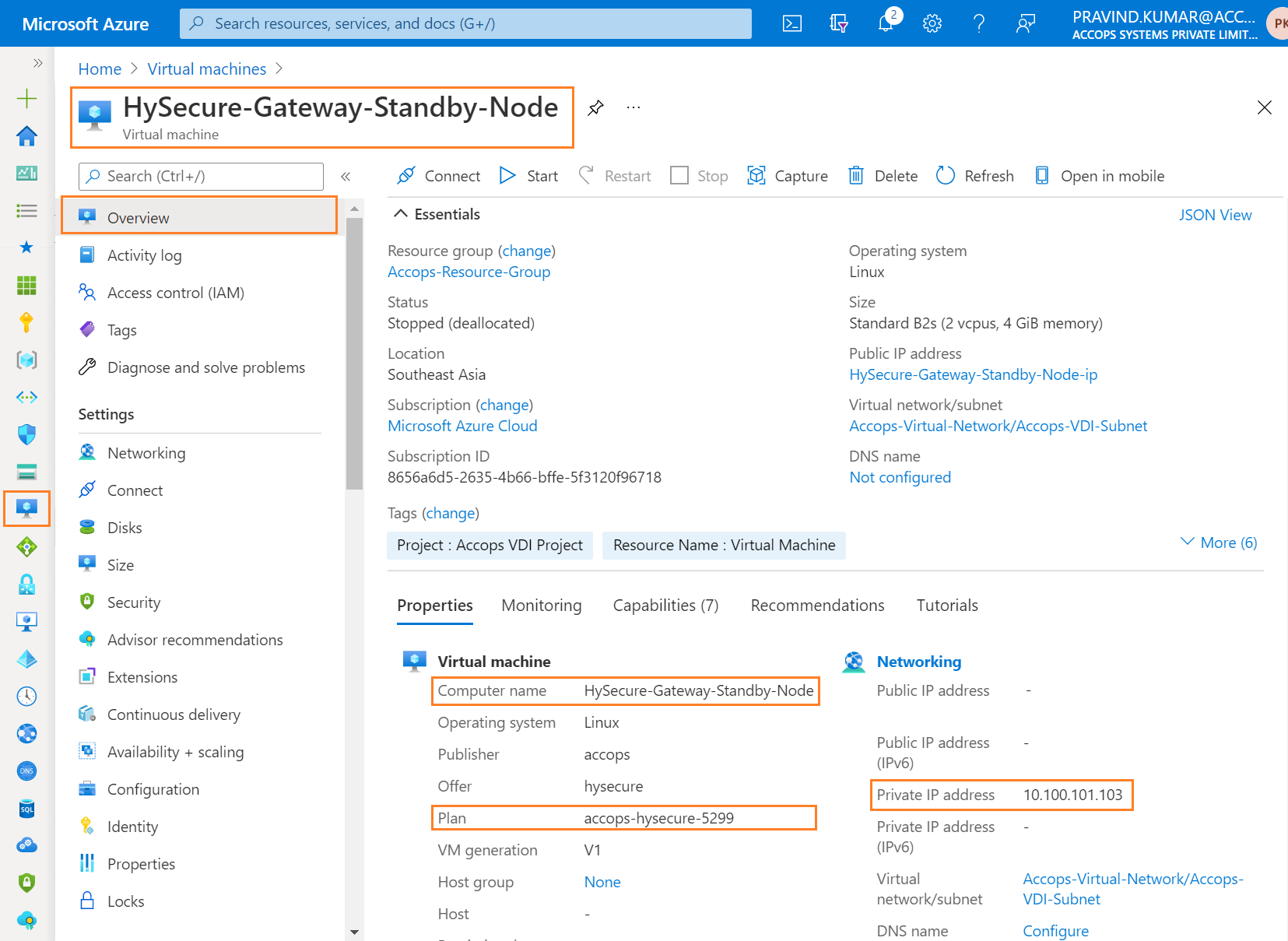Image resolution: width=1288 pixels, height=941 pixels.
Task: Open Microsoft Azure Cloud subscription link
Action: tap(462, 426)
